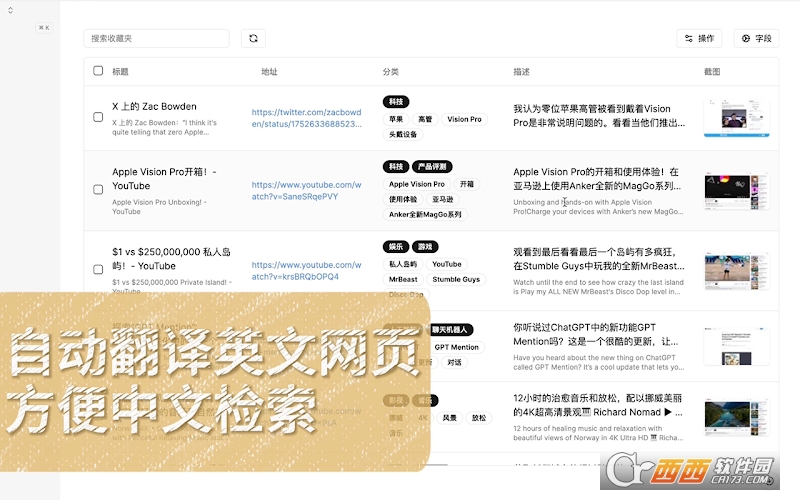Click the description 观看到最后看看最后一个岛屿有多疯狂
Viewport: 800px width, 500px height.
click(x=599, y=259)
